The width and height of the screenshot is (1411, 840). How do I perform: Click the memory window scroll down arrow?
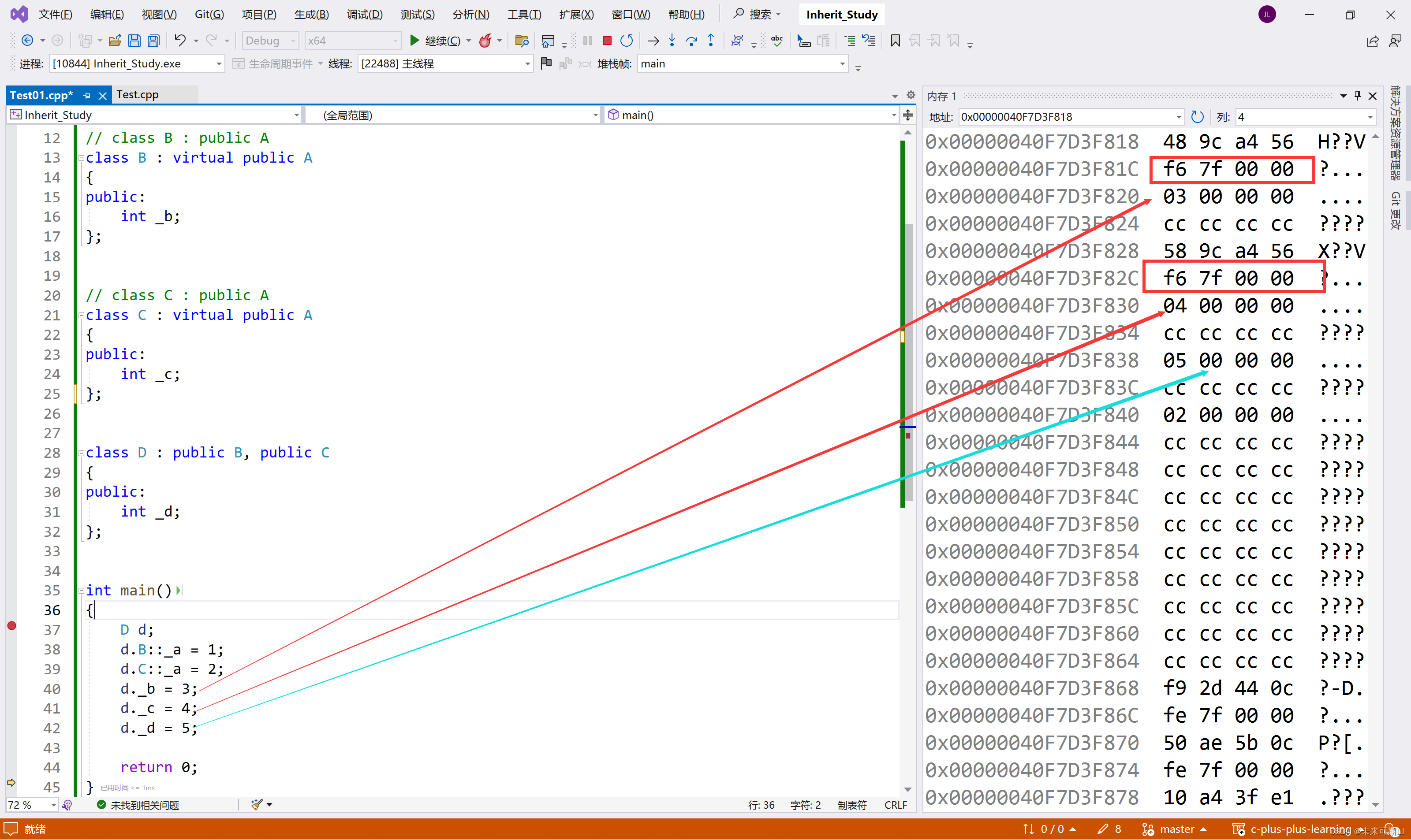(1375, 804)
